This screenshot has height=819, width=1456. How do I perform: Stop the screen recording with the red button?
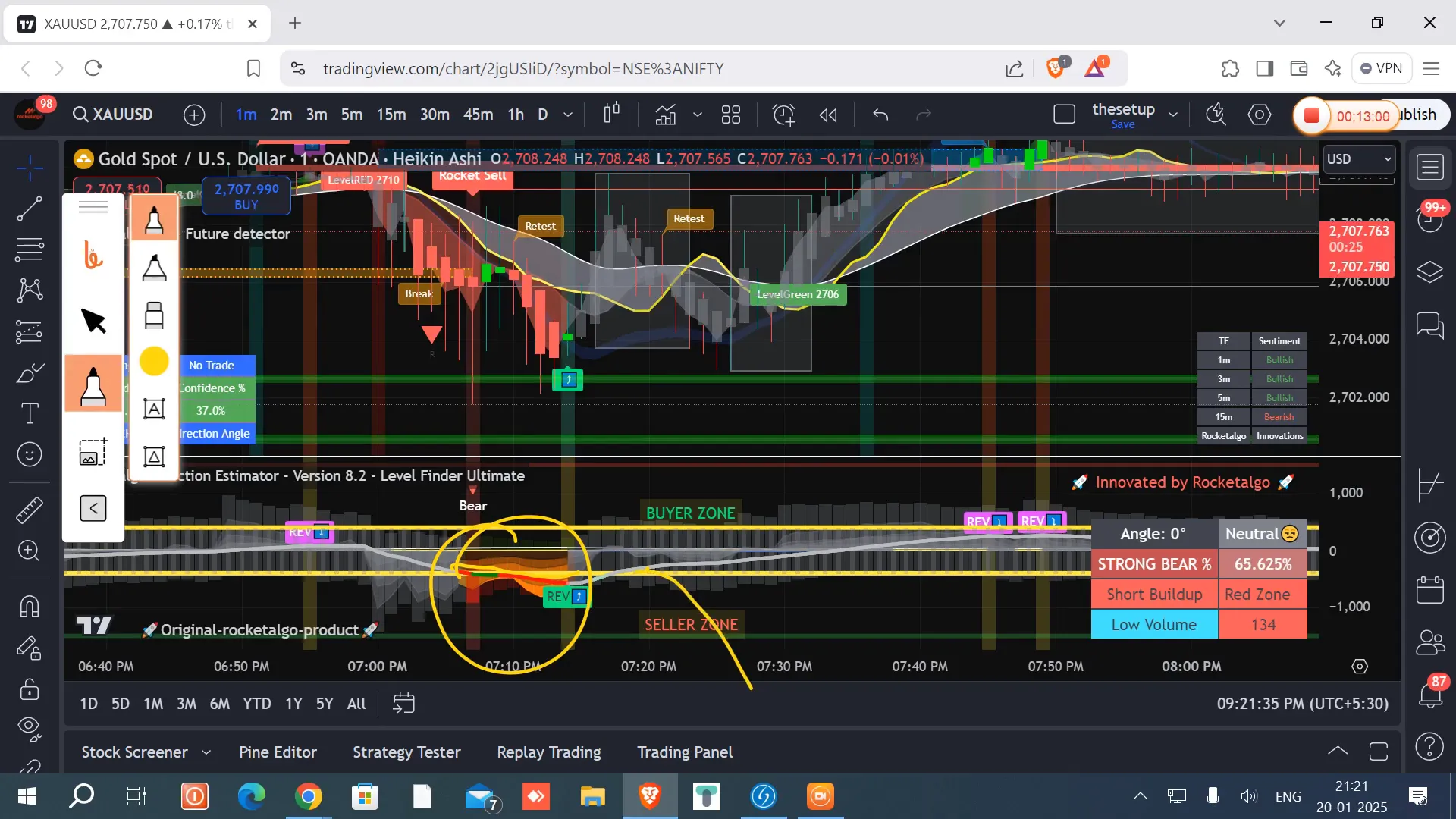click(x=1313, y=115)
